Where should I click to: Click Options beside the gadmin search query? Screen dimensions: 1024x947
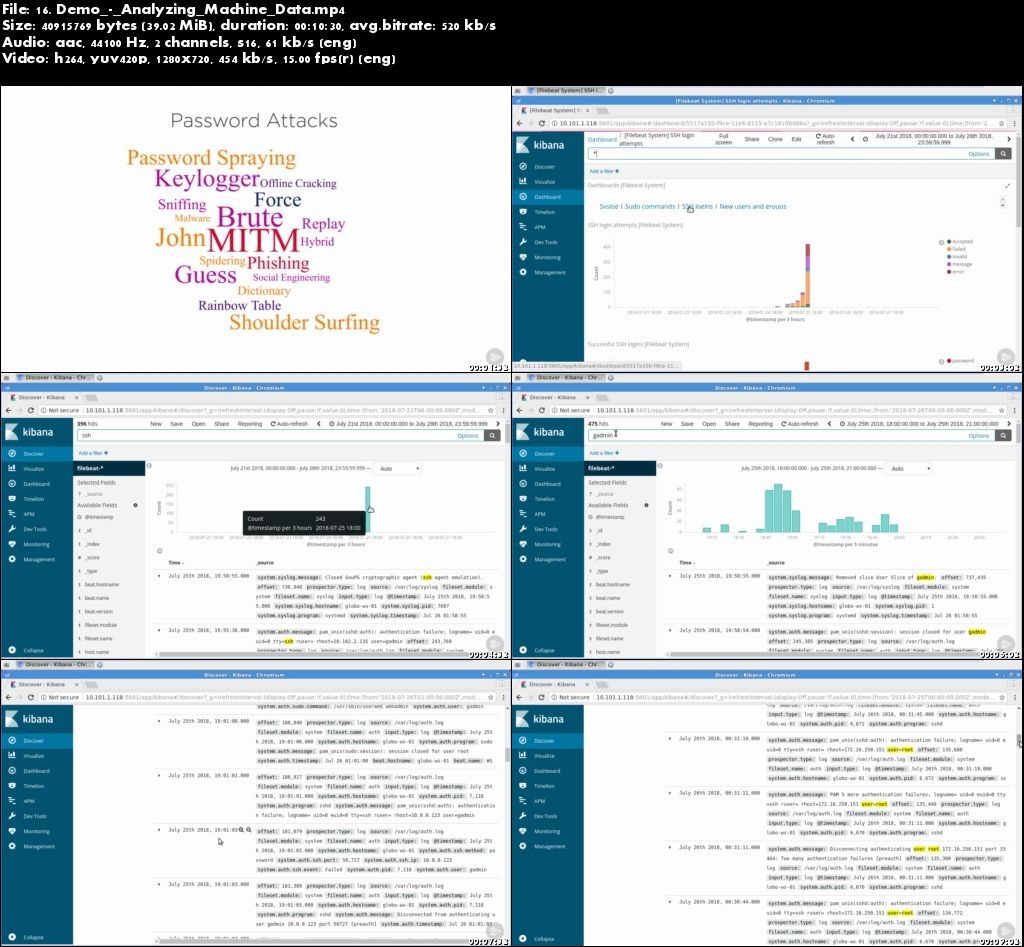click(978, 436)
